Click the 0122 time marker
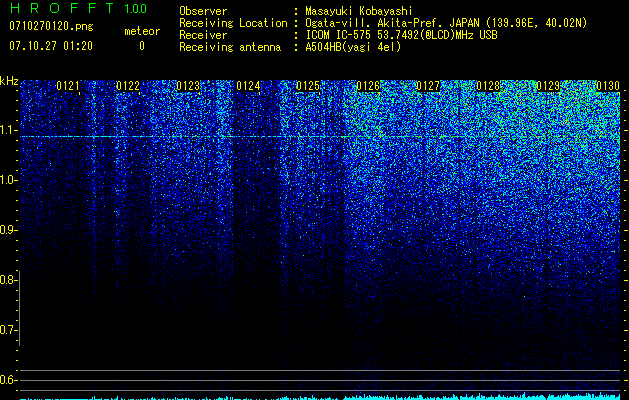The image size is (629, 400). (128, 86)
